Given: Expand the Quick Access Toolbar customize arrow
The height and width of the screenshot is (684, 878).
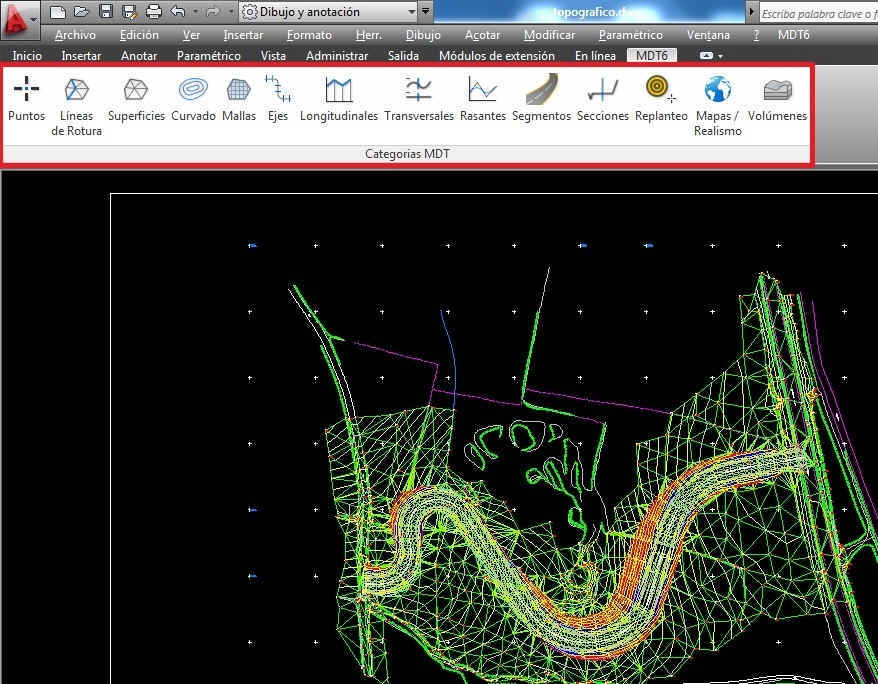Looking at the screenshot, I should (x=427, y=12).
